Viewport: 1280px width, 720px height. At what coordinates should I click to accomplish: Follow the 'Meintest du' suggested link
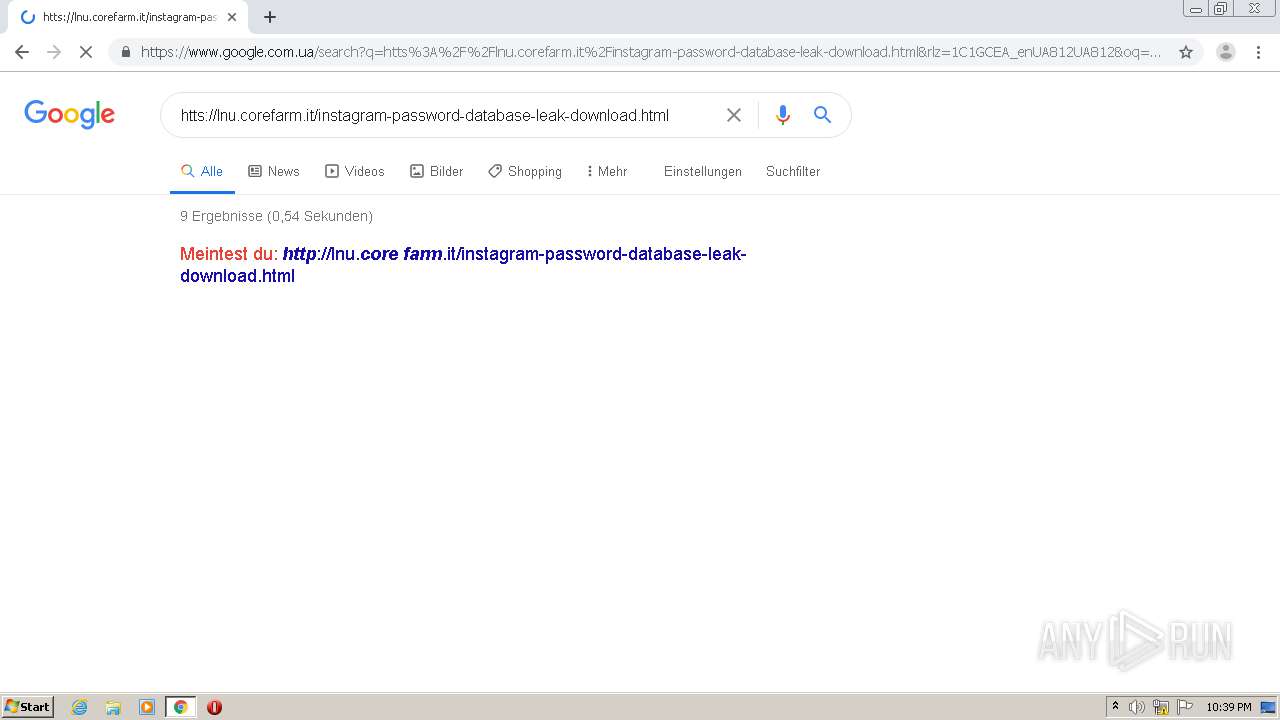click(463, 264)
